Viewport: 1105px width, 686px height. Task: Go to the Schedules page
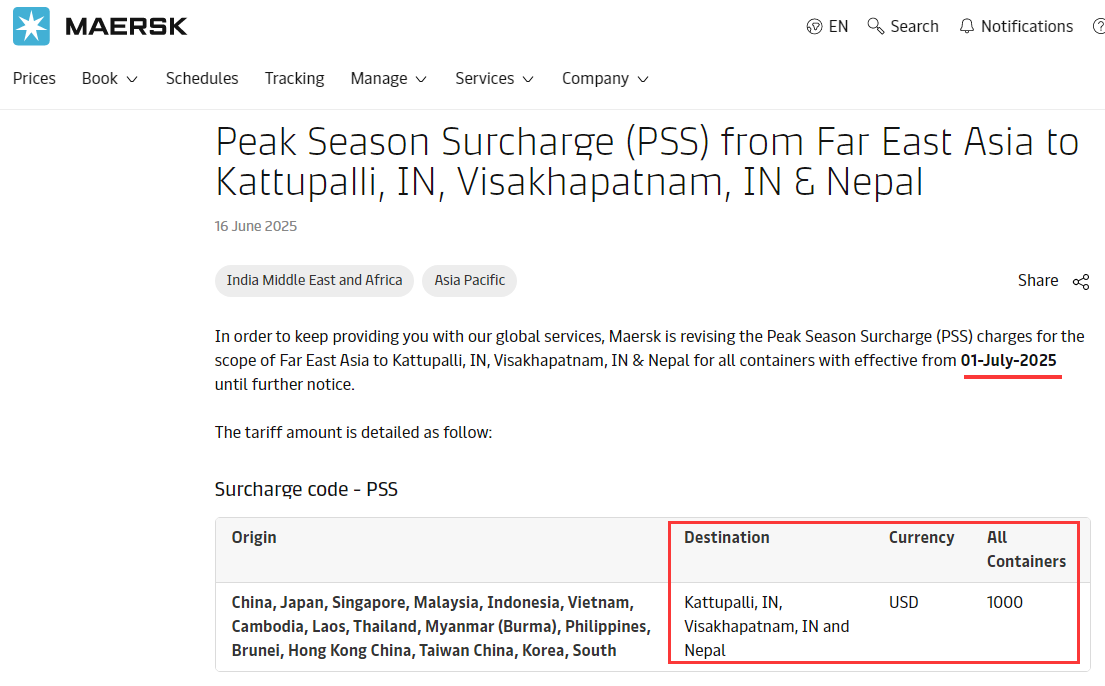pos(202,78)
